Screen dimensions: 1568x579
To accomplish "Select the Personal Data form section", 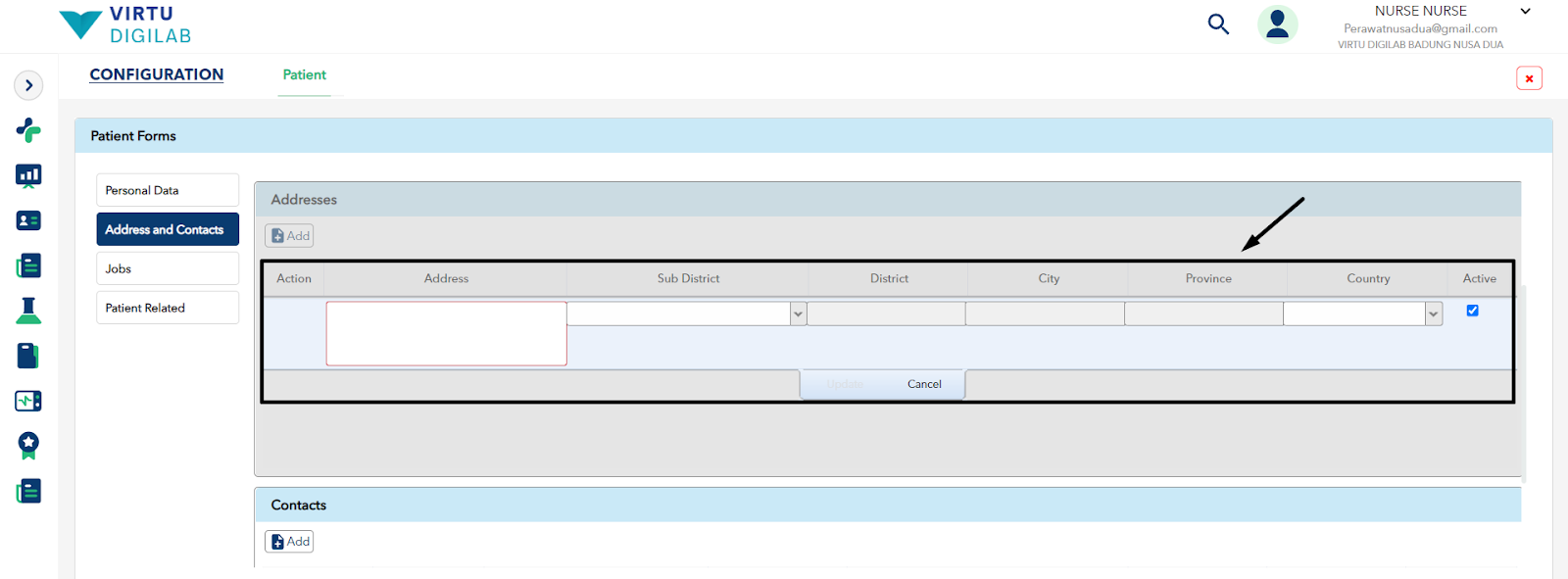I will (168, 190).
